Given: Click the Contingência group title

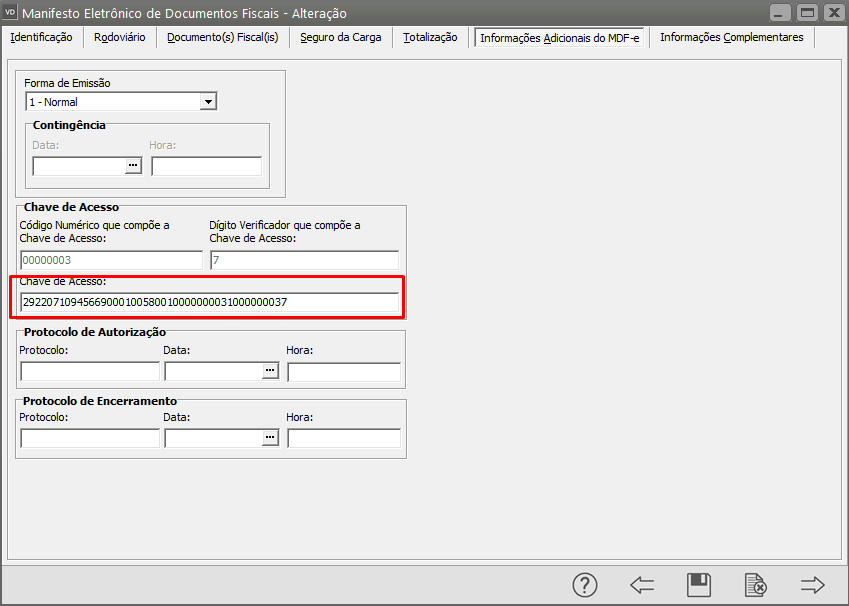Looking at the screenshot, I should (69, 125).
